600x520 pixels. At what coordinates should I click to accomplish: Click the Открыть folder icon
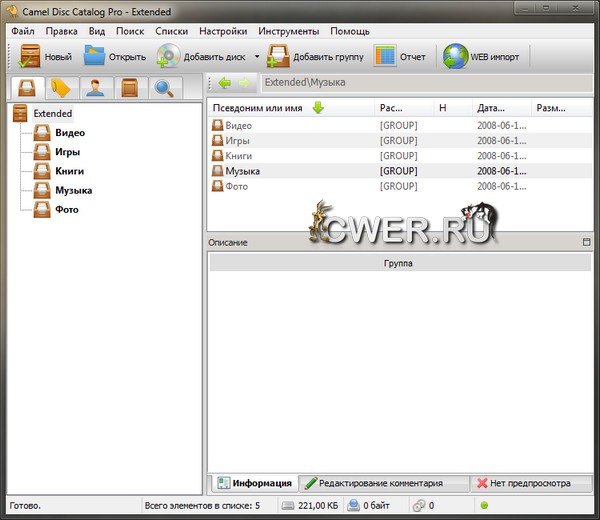(95, 56)
